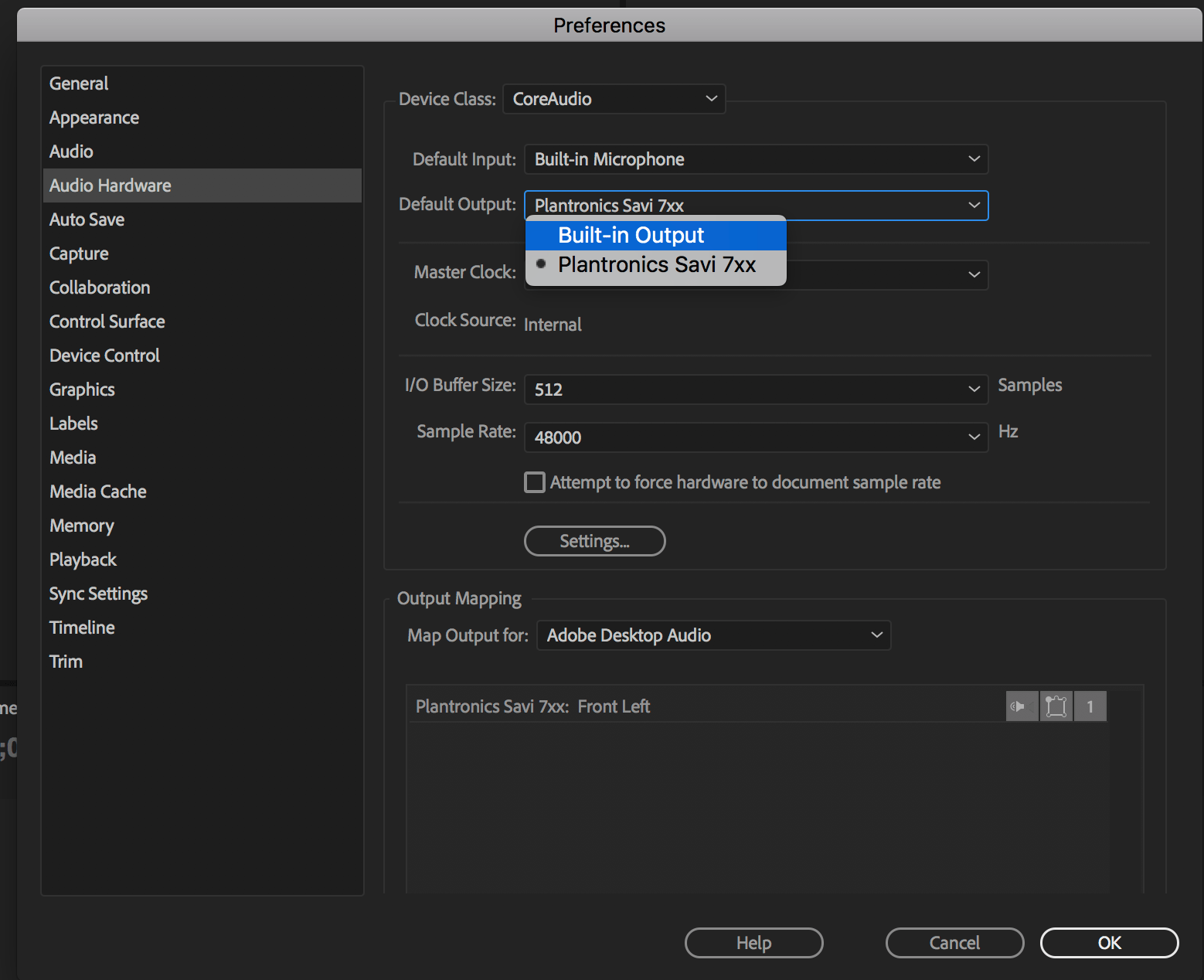The height and width of the screenshot is (980, 1204).
Task: Open Help for audio hardware preferences
Action: (x=753, y=942)
